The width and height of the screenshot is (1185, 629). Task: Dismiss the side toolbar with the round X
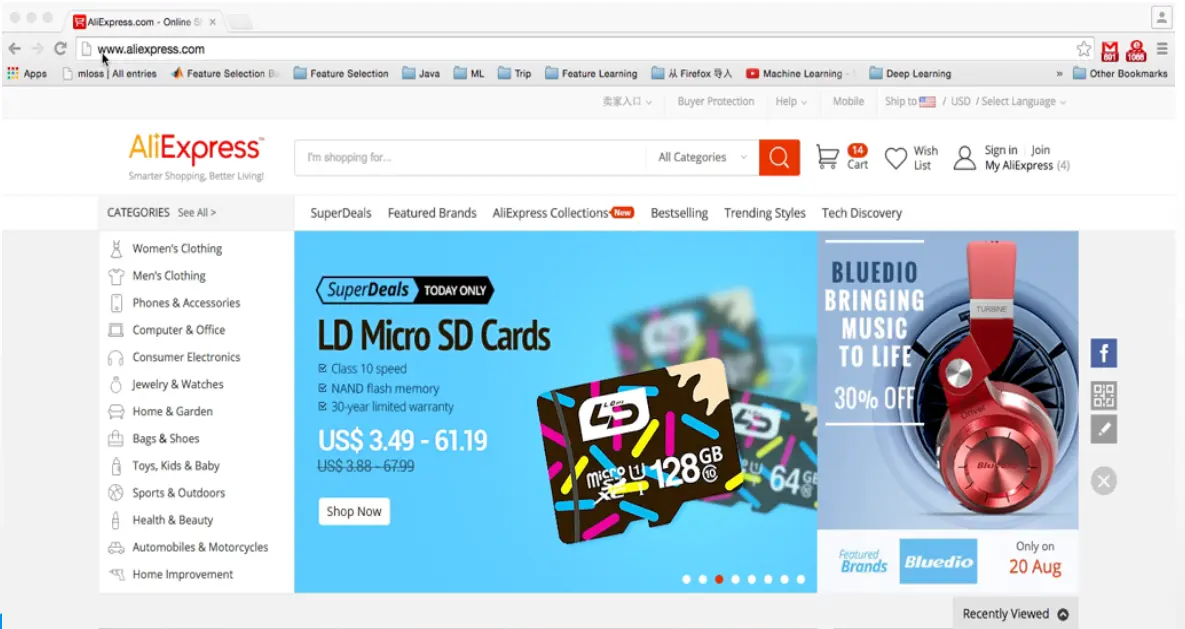pos(1103,481)
